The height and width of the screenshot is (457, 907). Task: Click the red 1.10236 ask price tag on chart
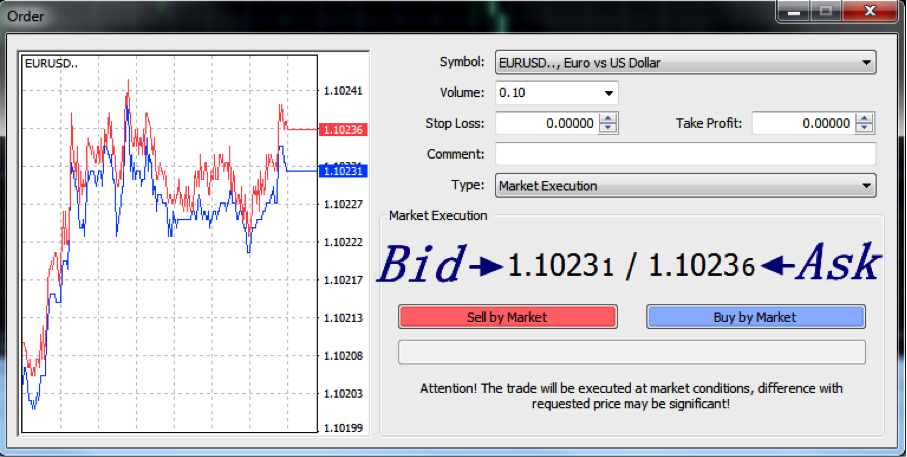coord(342,130)
